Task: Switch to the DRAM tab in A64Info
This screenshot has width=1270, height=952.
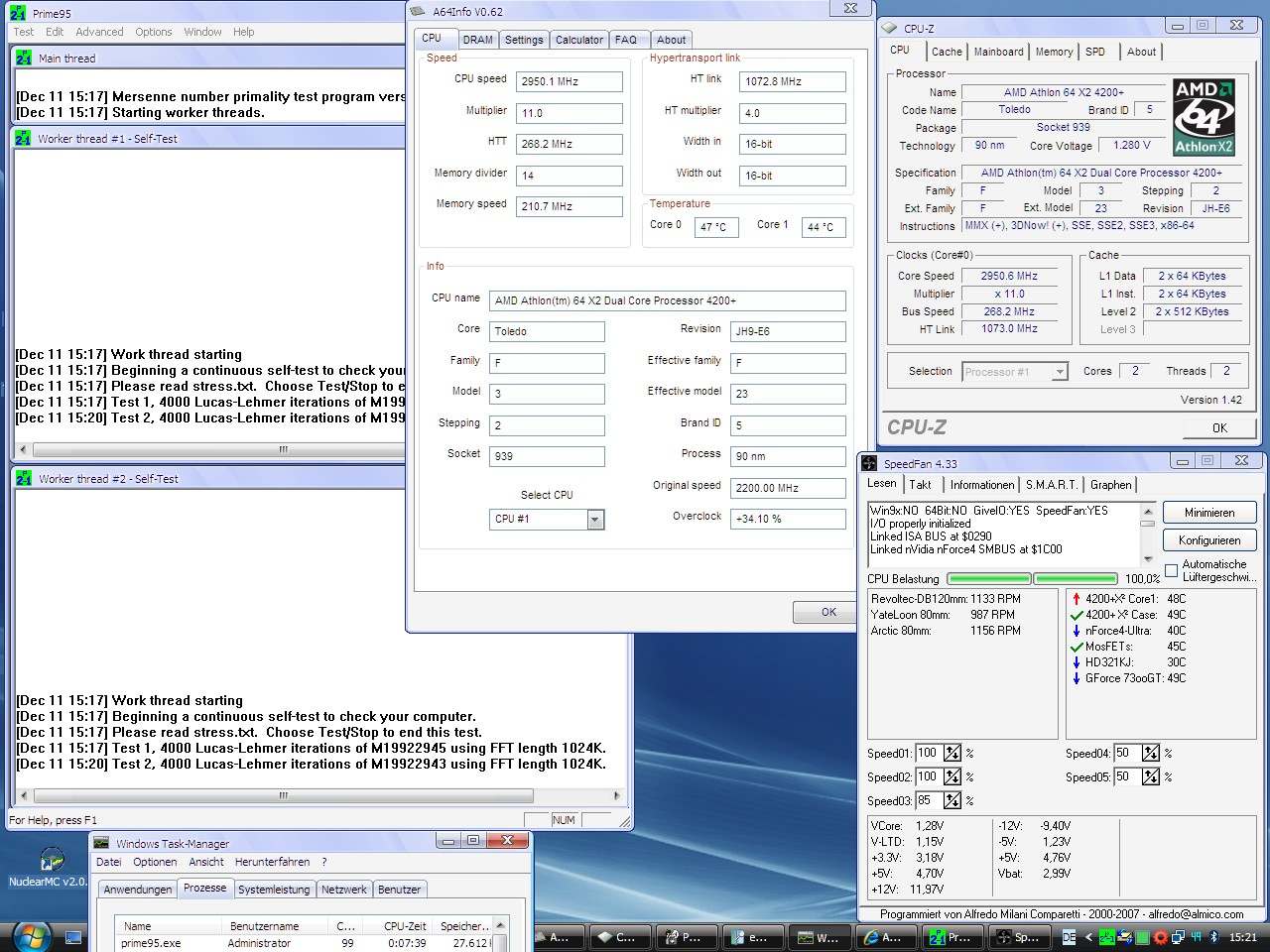Action: [x=477, y=40]
